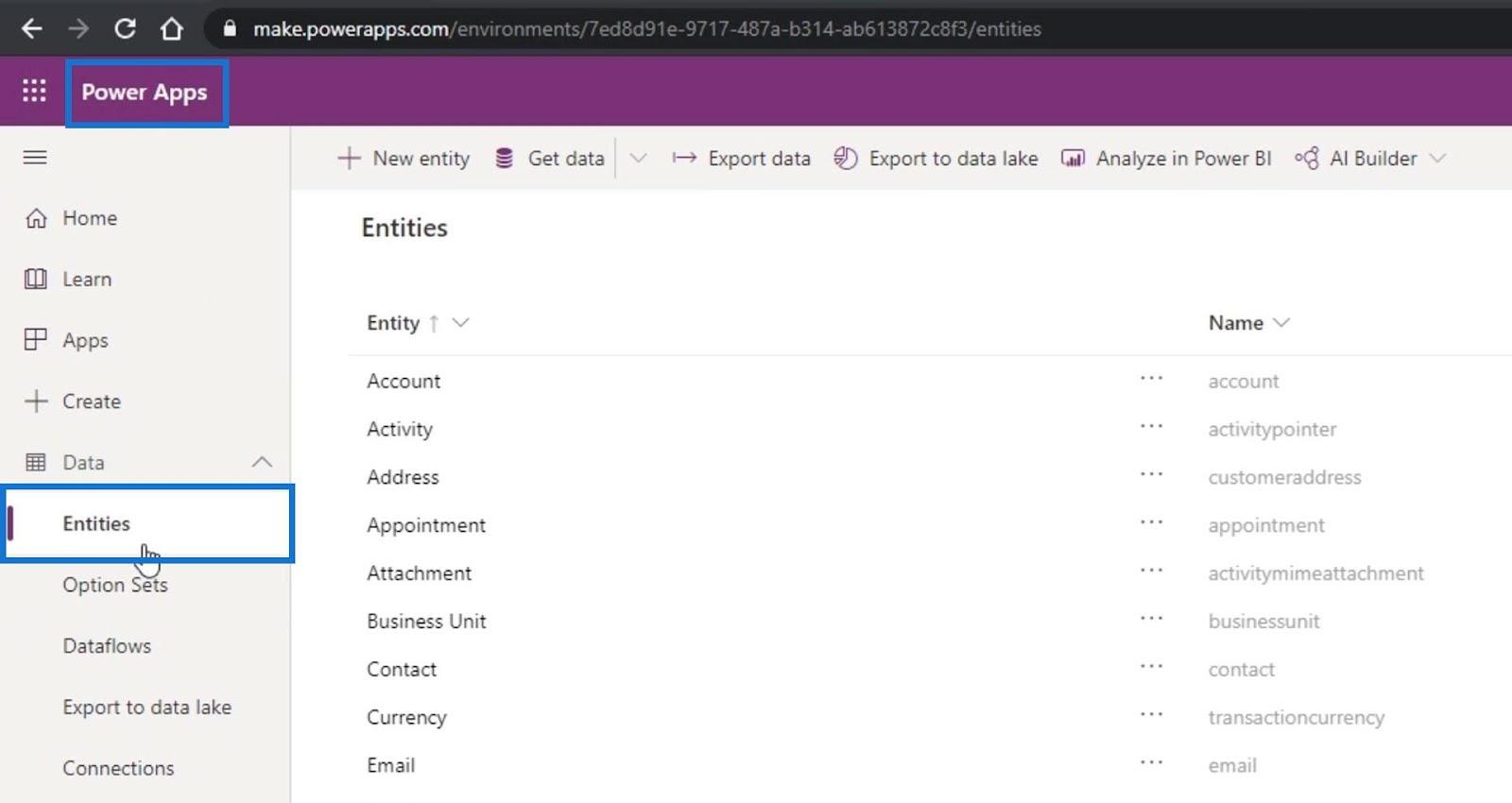Open the Appointment entity
The image size is (1512, 803).
click(x=426, y=525)
